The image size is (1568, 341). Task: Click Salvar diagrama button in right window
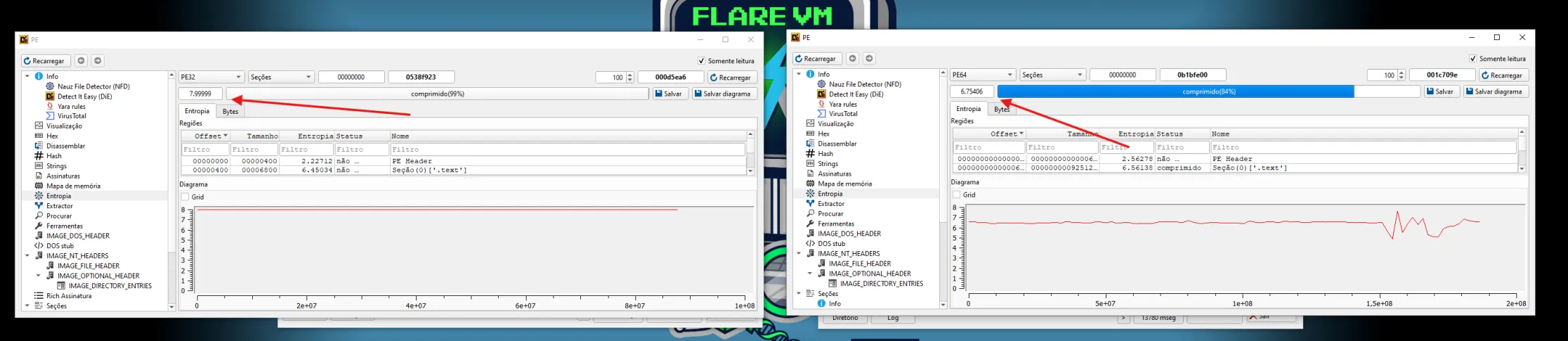1496,92
